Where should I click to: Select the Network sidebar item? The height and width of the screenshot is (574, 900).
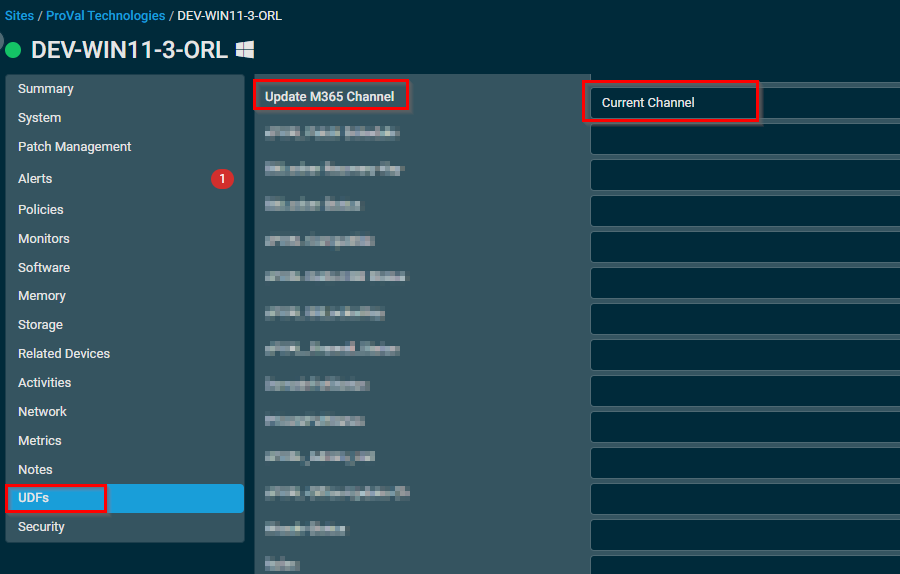pos(42,412)
